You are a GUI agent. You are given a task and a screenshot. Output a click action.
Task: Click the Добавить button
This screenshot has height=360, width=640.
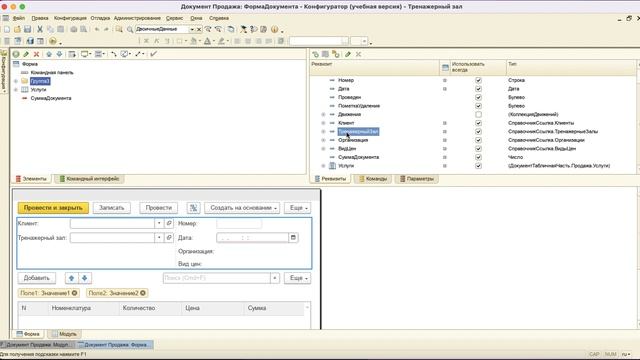pyautogui.click(x=37, y=278)
